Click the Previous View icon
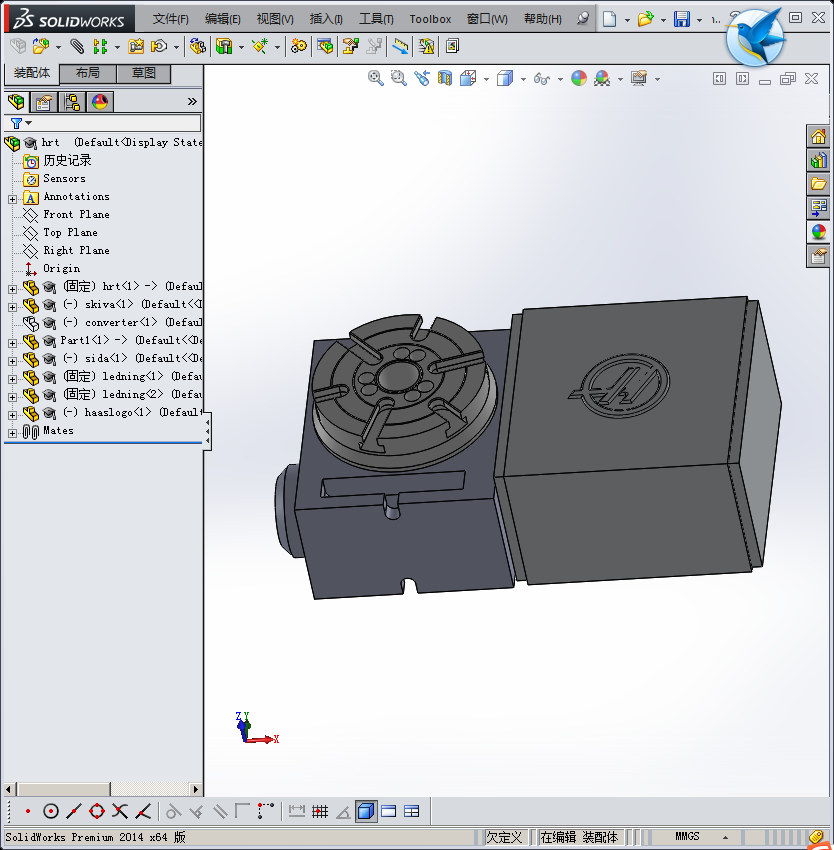834x850 pixels. coord(422,79)
